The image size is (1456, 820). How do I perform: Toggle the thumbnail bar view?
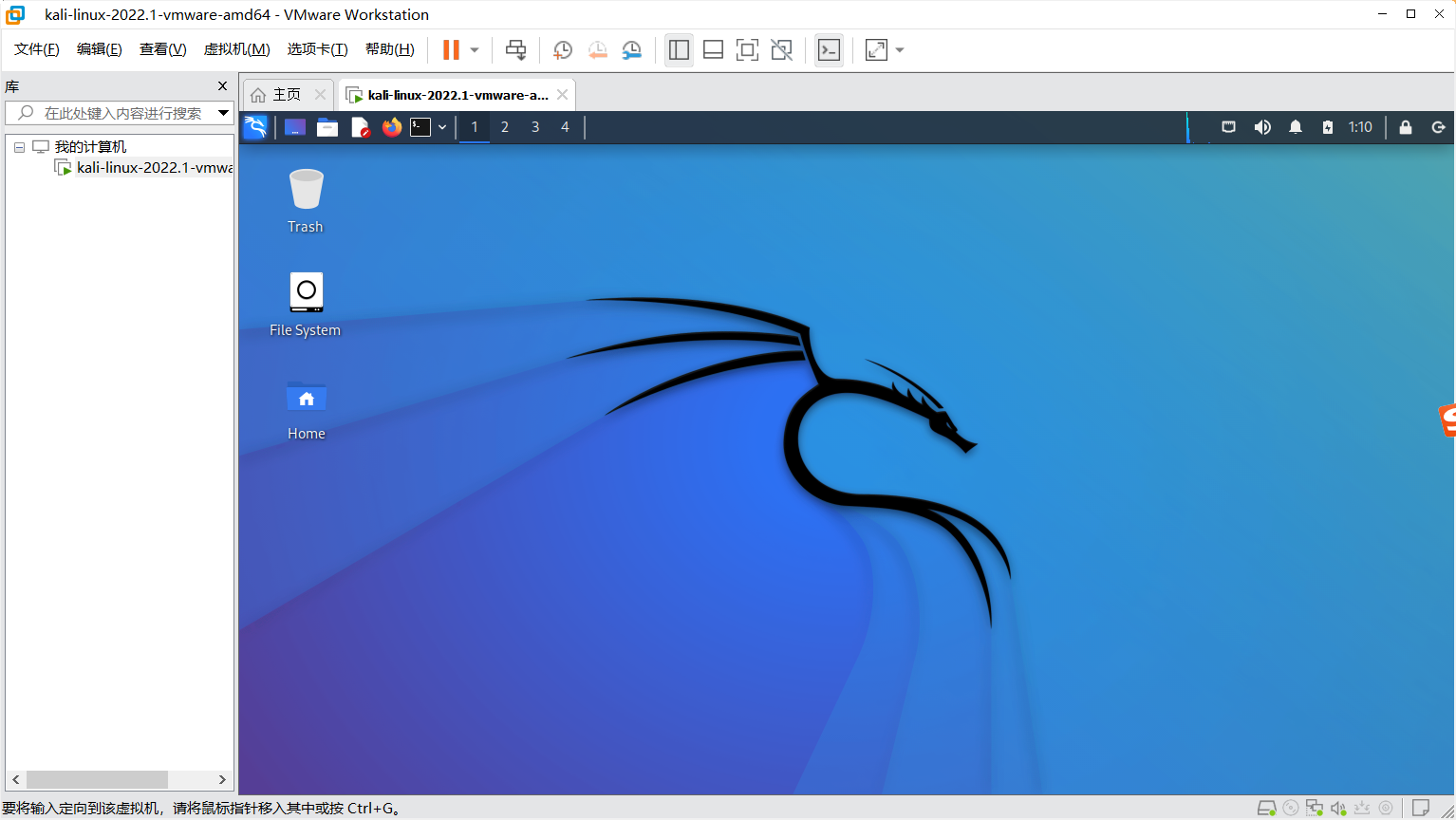(713, 50)
